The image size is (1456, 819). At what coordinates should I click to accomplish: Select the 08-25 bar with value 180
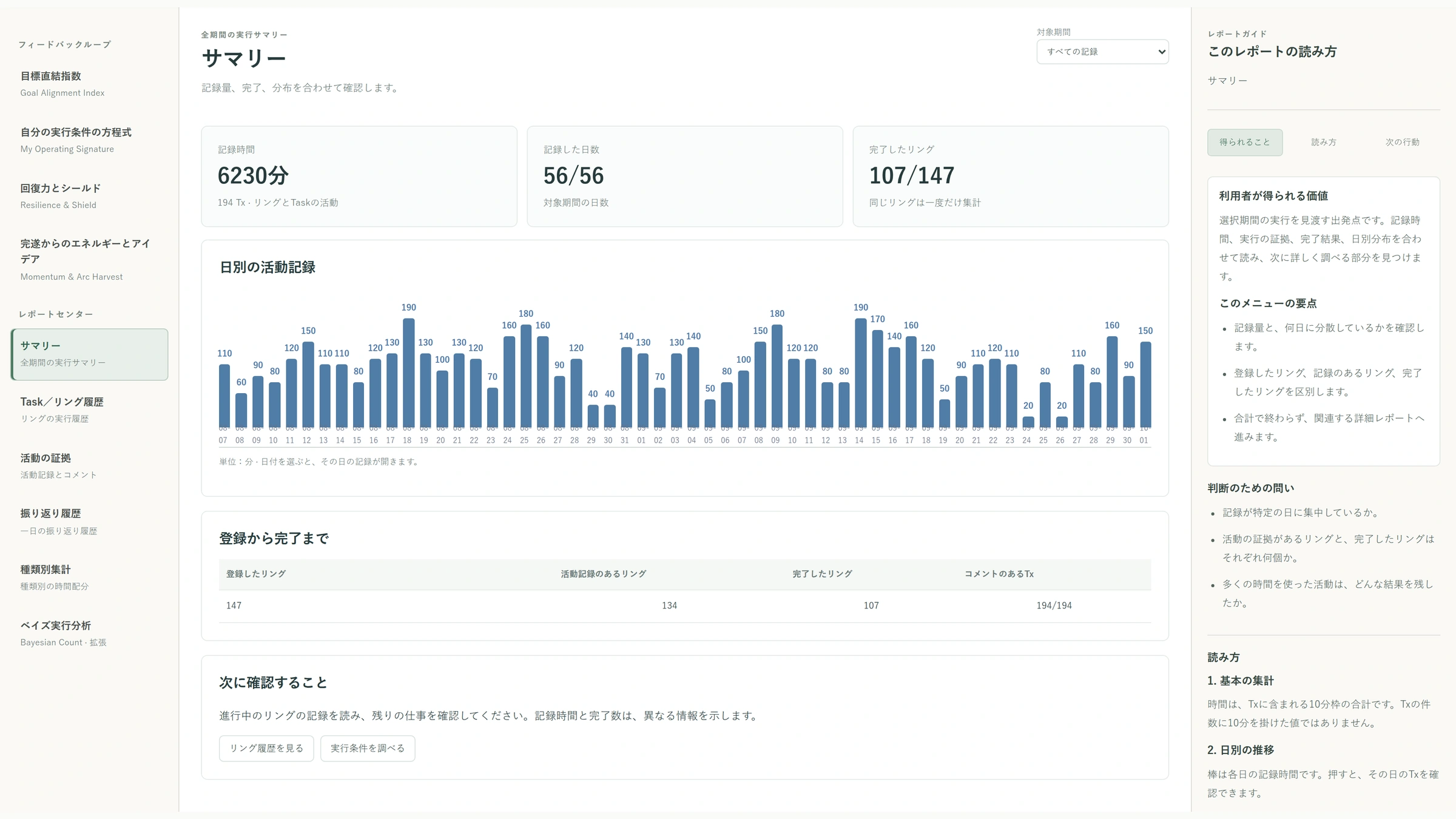525,376
